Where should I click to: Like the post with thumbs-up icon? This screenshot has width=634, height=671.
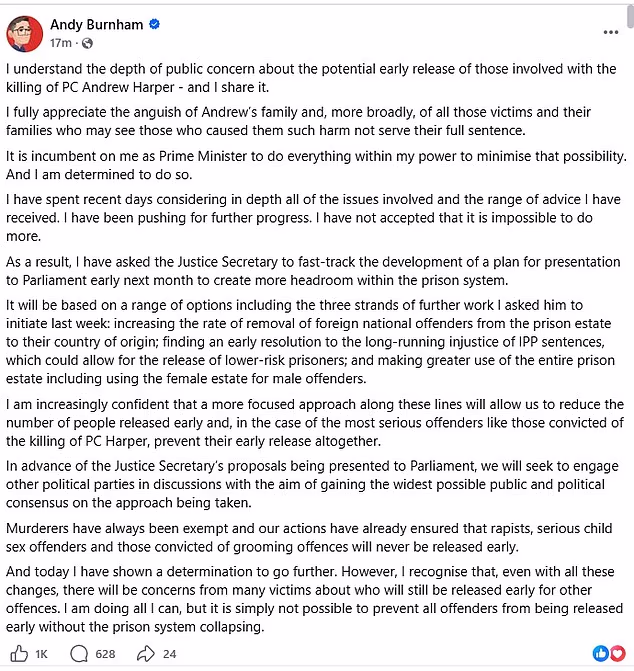[19, 654]
